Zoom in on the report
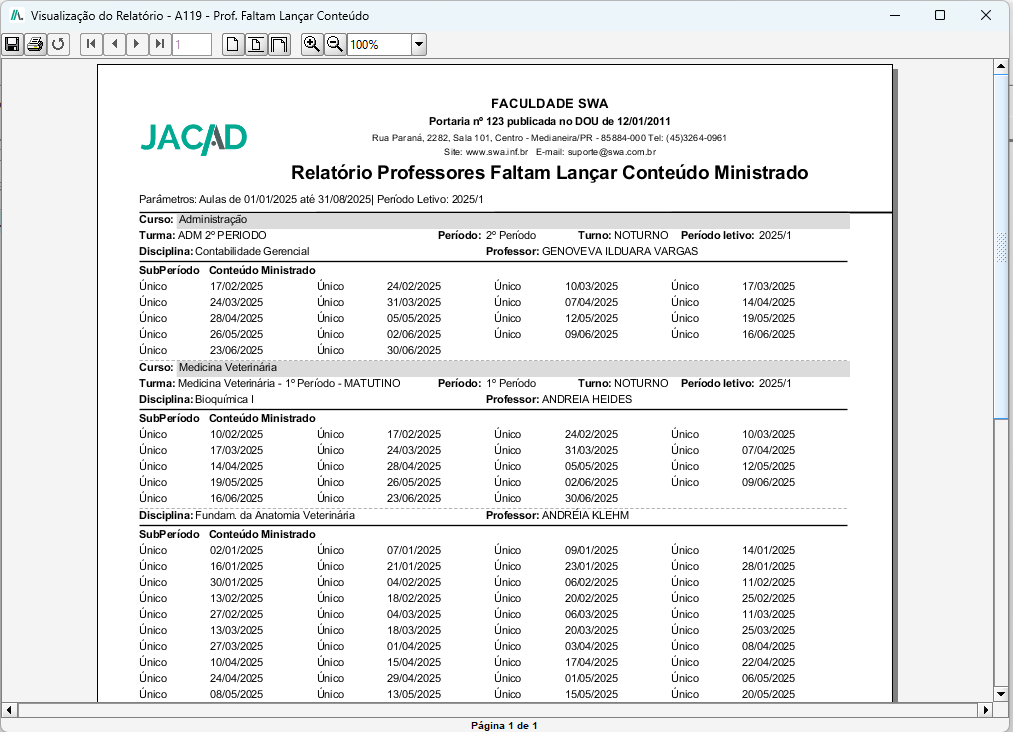Image resolution: width=1013 pixels, height=732 pixels. [312, 44]
